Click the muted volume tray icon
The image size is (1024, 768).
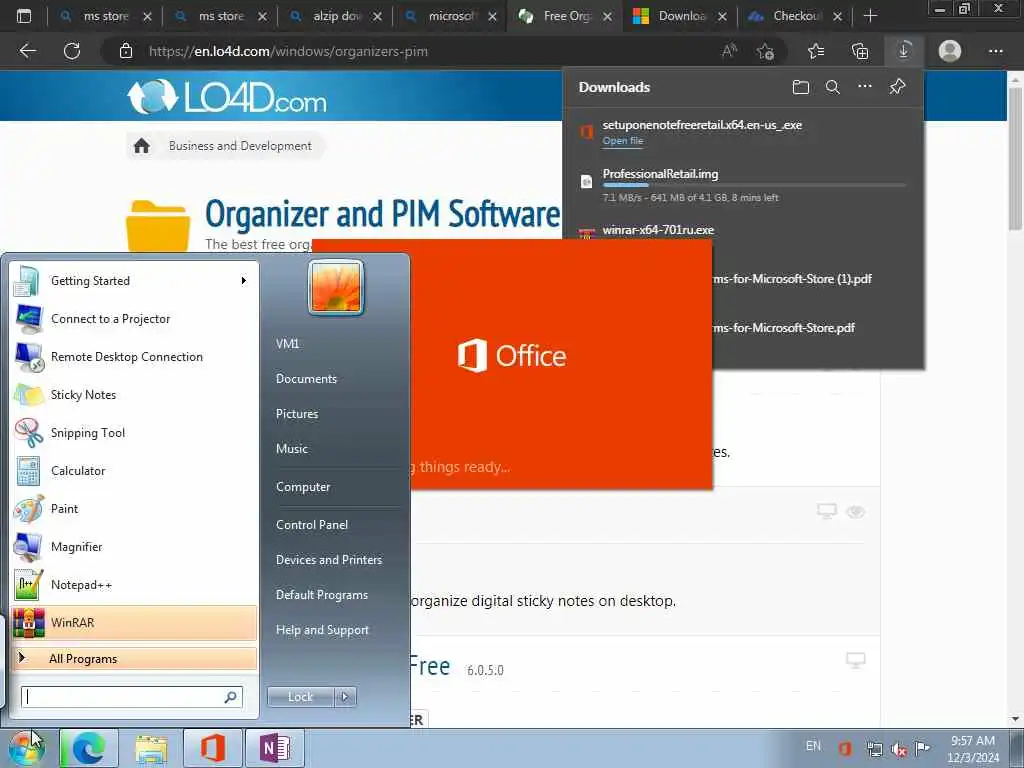[x=899, y=749]
